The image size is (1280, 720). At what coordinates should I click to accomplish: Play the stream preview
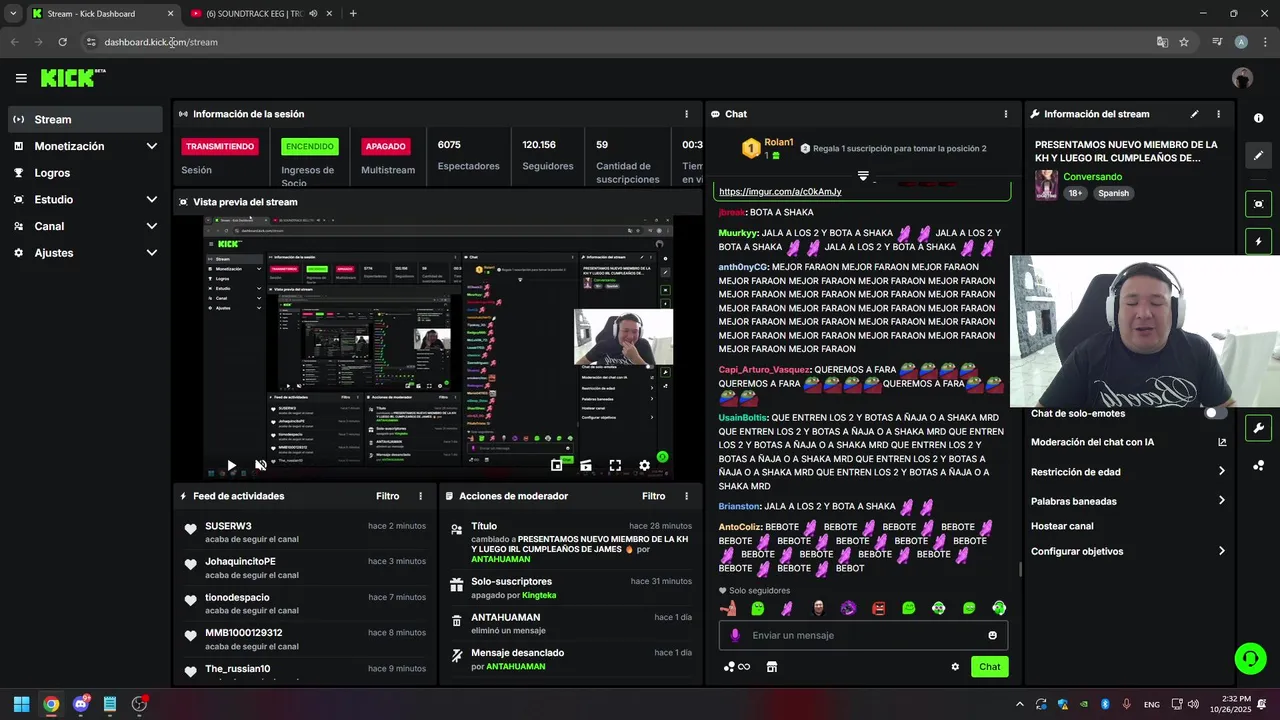click(x=231, y=465)
